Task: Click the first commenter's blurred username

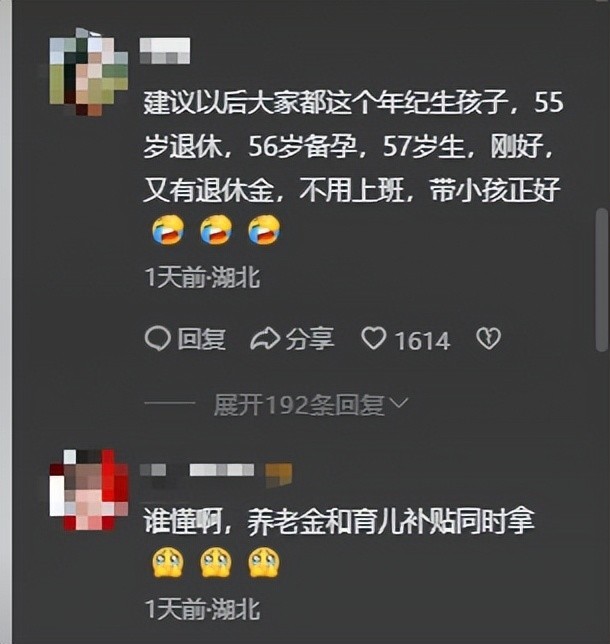Action: (165, 51)
